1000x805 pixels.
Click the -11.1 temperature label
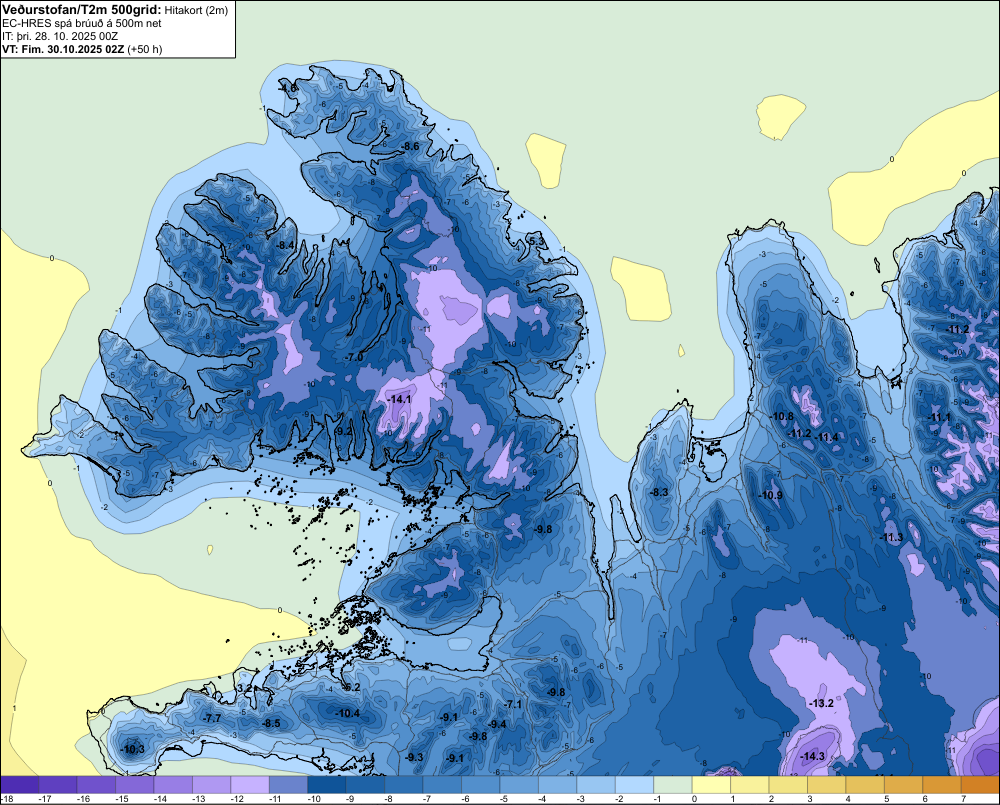click(x=939, y=417)
